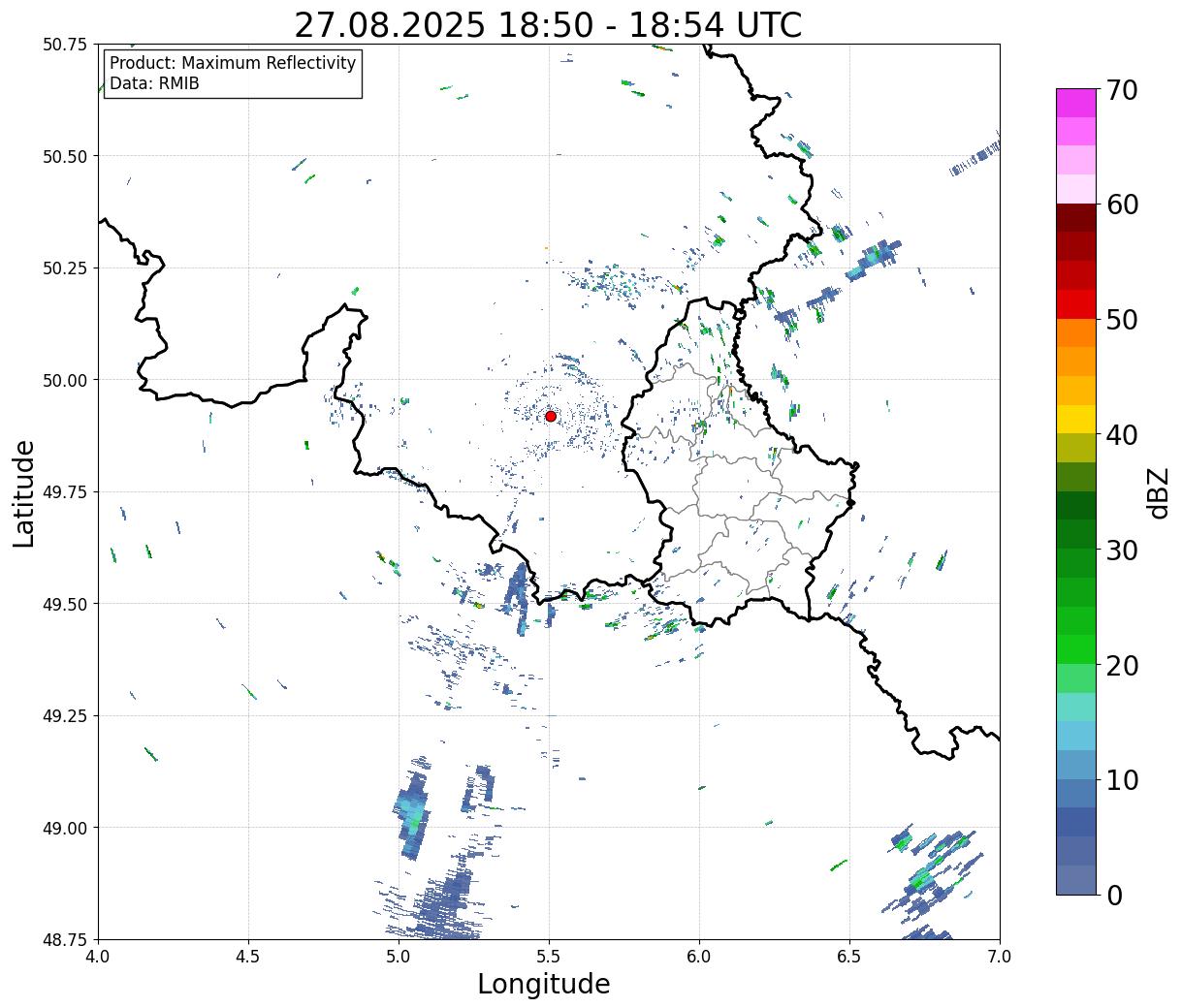Click longitude tick label 4.5

point(248,957)
